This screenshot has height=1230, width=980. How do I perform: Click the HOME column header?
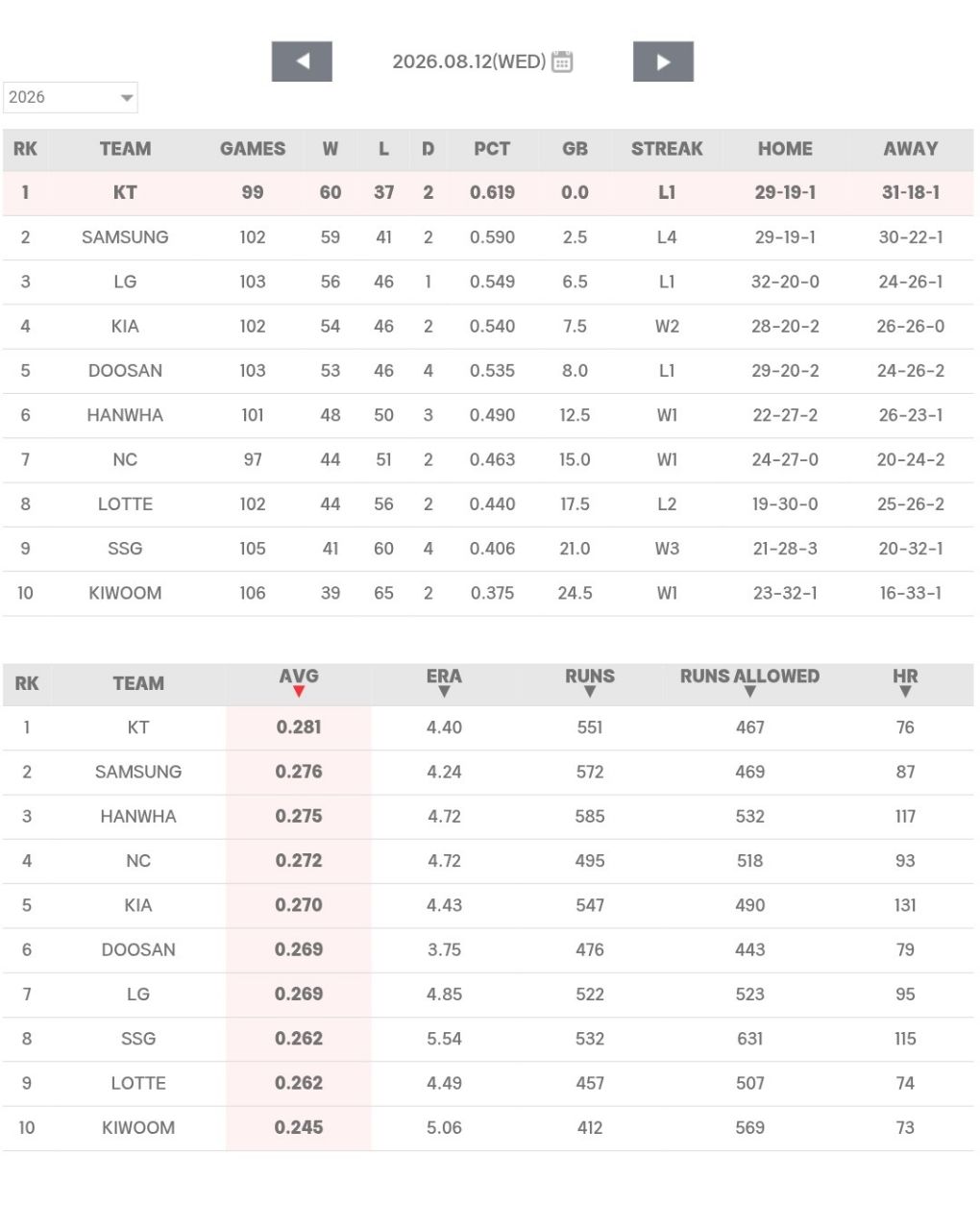tap(785, 149)
